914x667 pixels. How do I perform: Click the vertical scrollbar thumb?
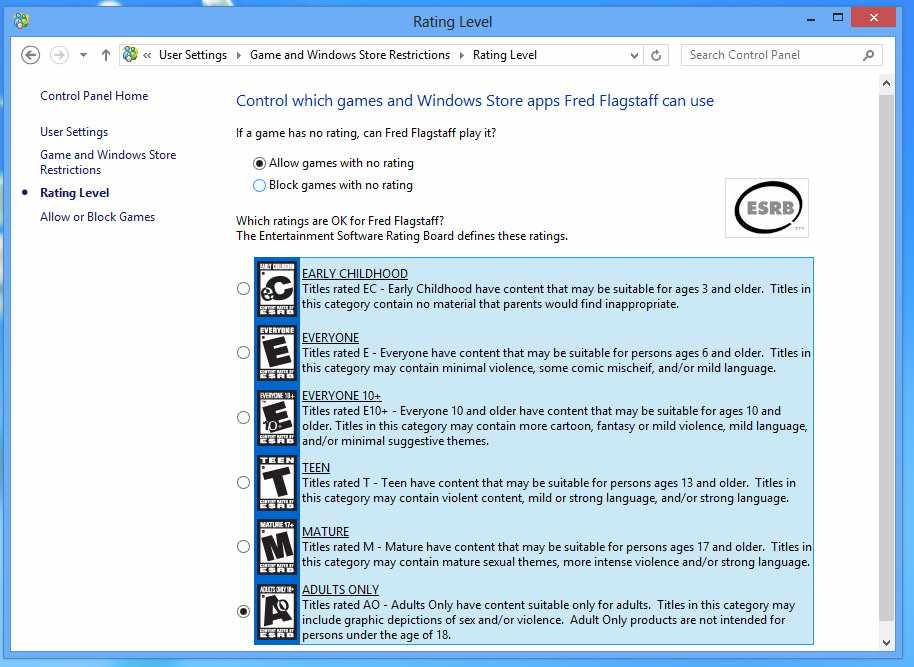pyautogui.click(x=886, y=357)
